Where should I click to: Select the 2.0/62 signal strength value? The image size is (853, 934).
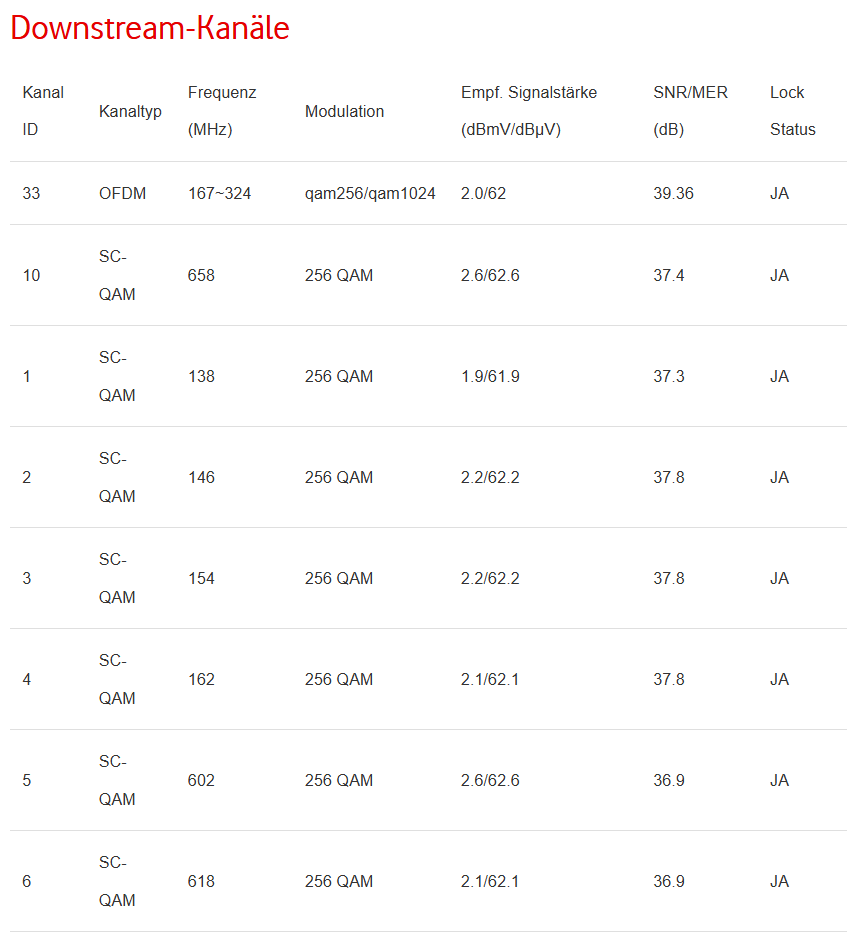[483, 193]
